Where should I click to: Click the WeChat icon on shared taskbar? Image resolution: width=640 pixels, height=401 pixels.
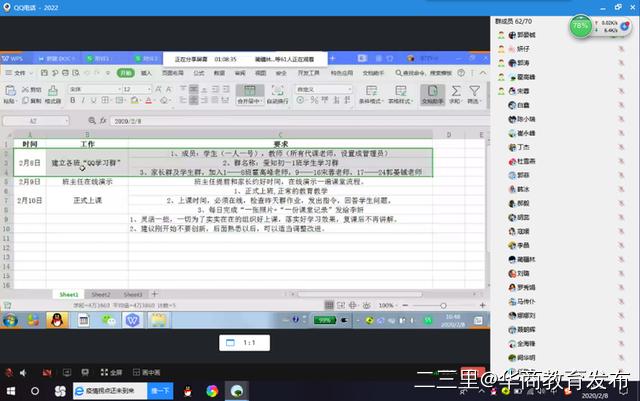click(x=108, y=320)
